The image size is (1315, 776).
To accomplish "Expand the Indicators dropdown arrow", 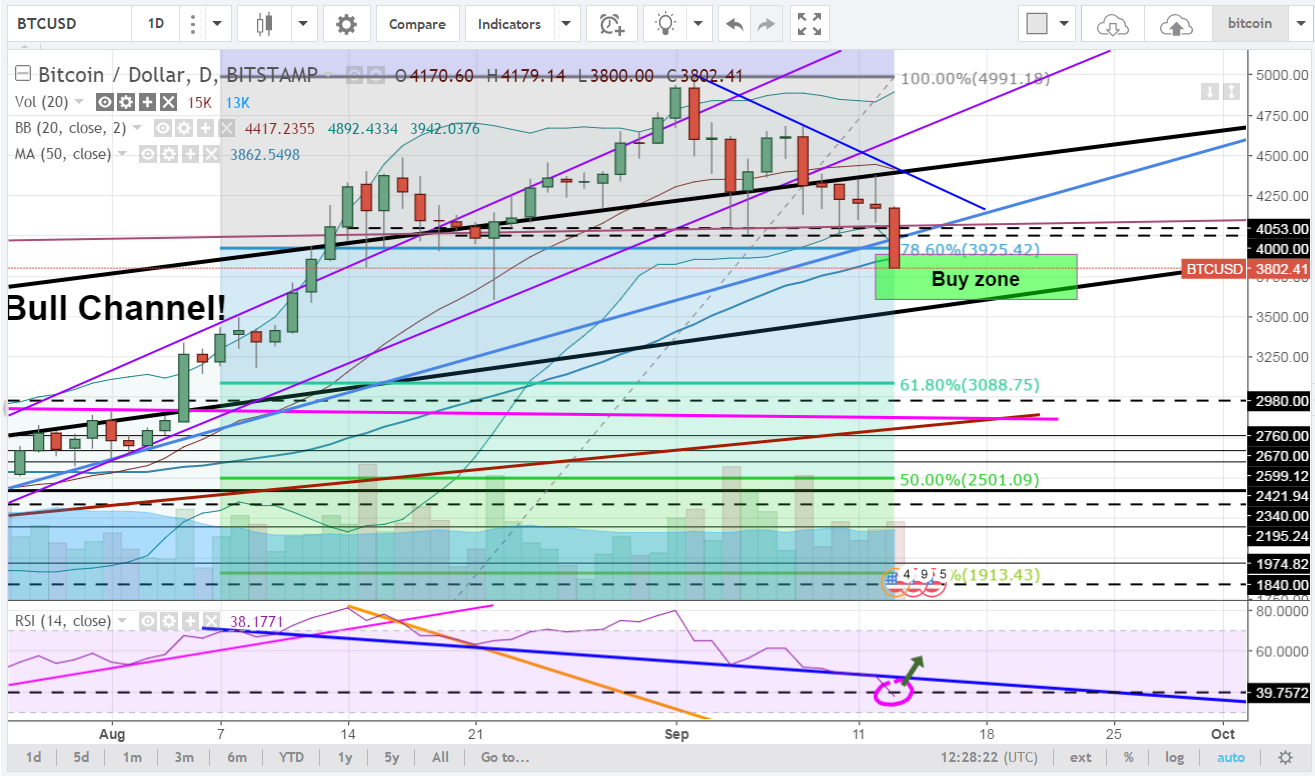I will pyautogui.click(x=567, y=24).
